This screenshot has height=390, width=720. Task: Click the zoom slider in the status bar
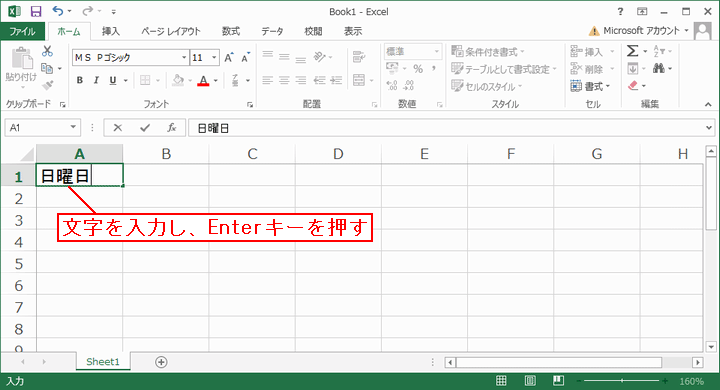(x=622, y=381)
